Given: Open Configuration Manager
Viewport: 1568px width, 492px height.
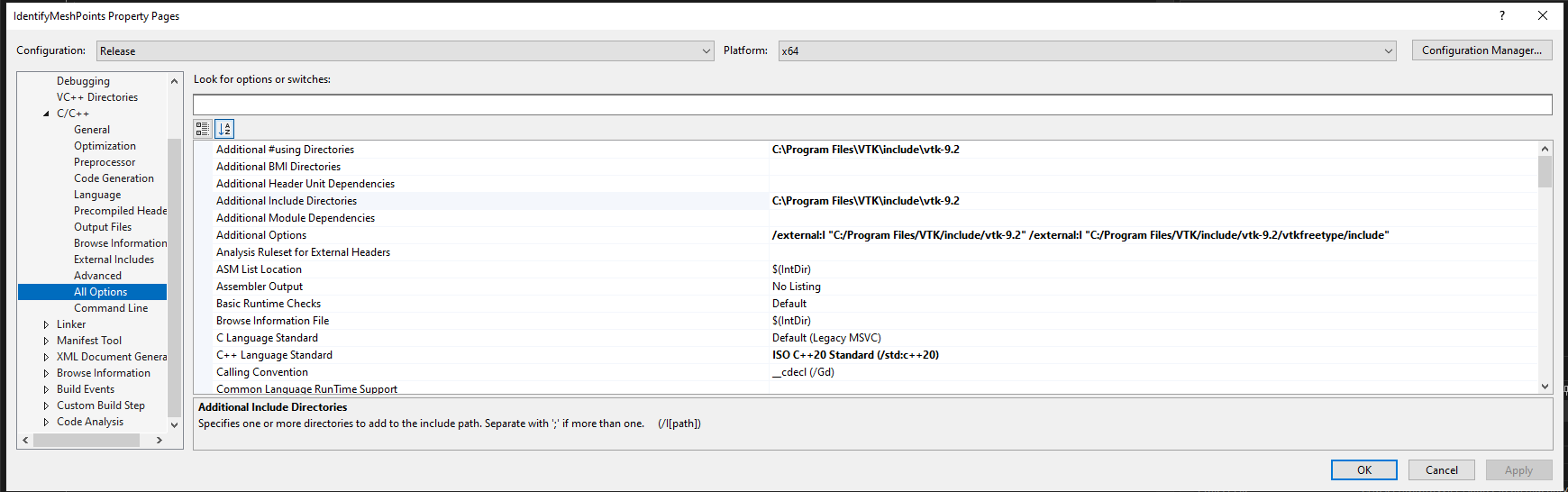Looking at the screenshot, I should 1481,50.
